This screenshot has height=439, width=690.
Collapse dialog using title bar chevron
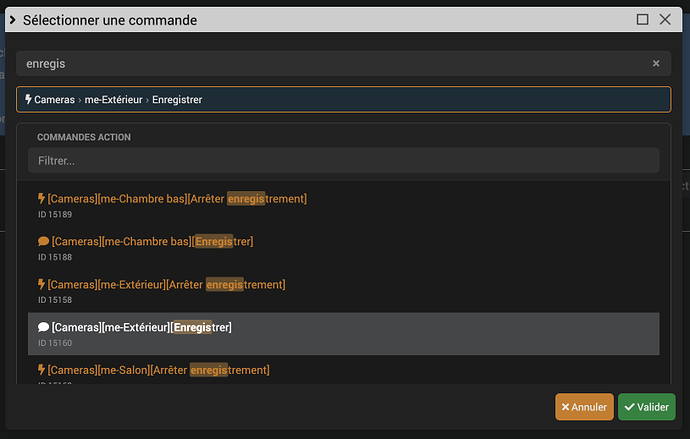[x=13, y=20]
